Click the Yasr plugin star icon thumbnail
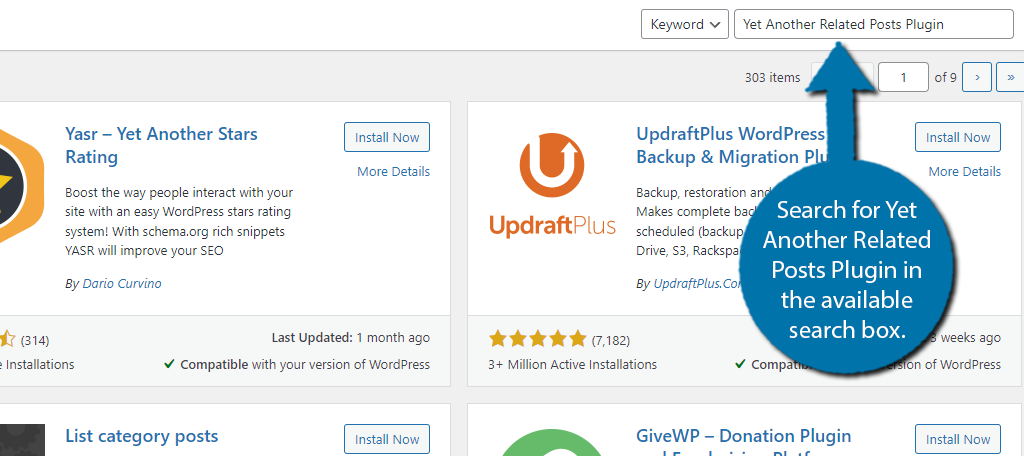The image size is (1024, 456). click(x=20, y=184)
